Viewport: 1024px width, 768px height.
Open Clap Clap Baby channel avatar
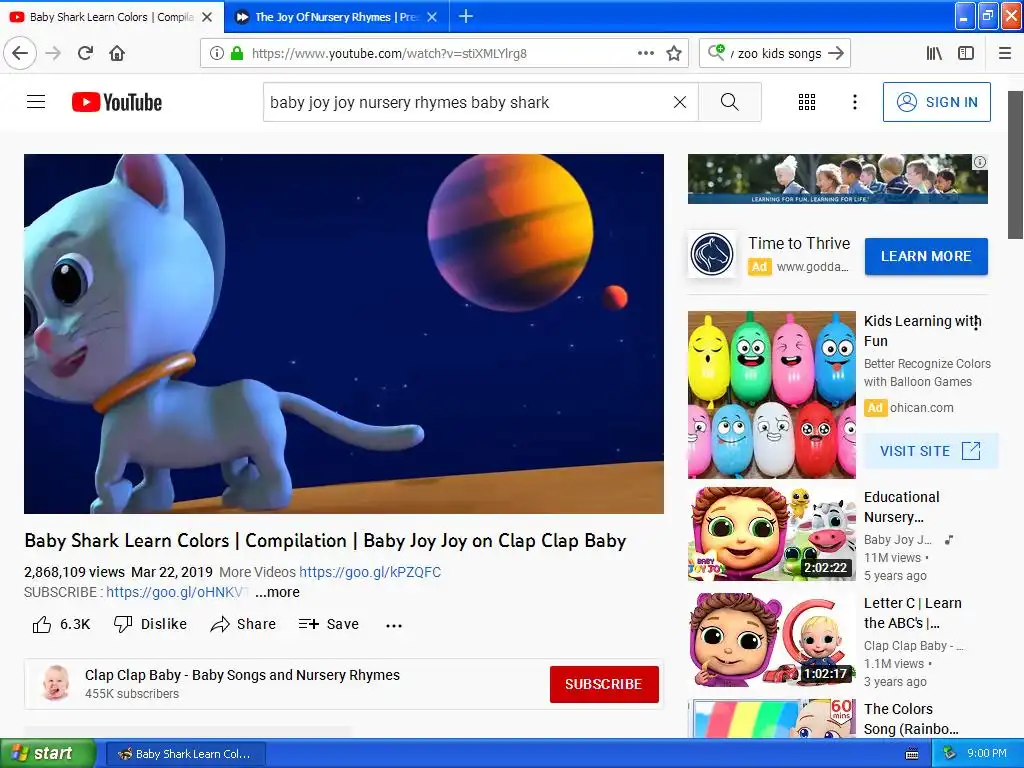coord(56,683)
